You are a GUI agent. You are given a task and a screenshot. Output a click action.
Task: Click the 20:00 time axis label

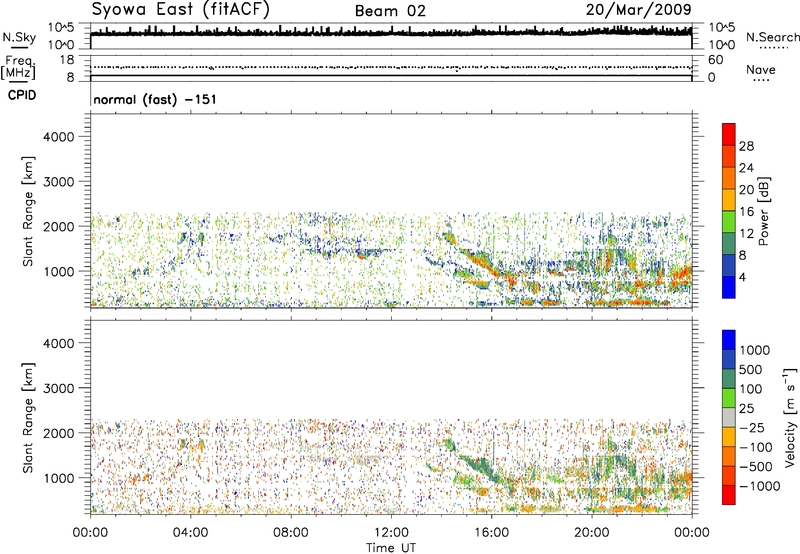[x=591, y=533]
